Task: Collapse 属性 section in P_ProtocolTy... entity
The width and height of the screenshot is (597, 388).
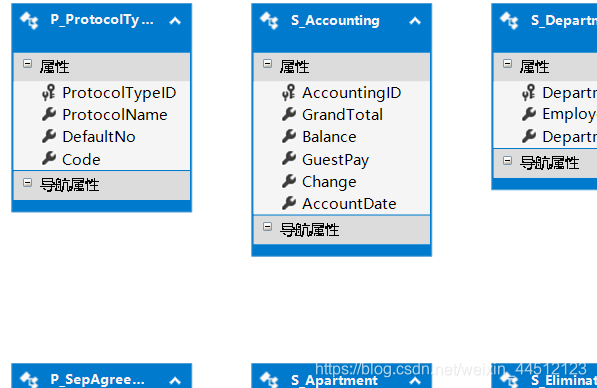Action: (27, 64)
